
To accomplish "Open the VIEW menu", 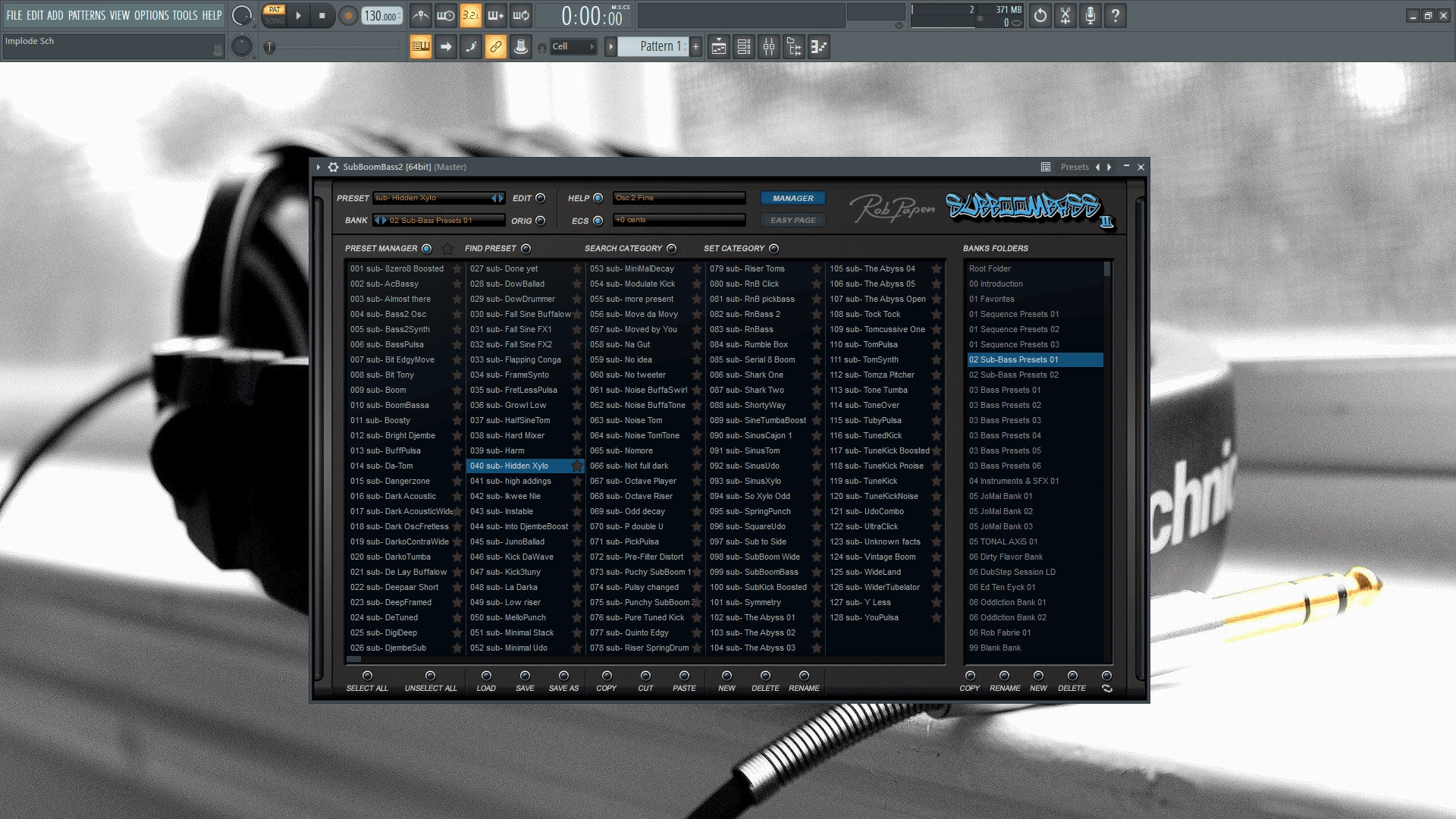I will pos(120,15).
